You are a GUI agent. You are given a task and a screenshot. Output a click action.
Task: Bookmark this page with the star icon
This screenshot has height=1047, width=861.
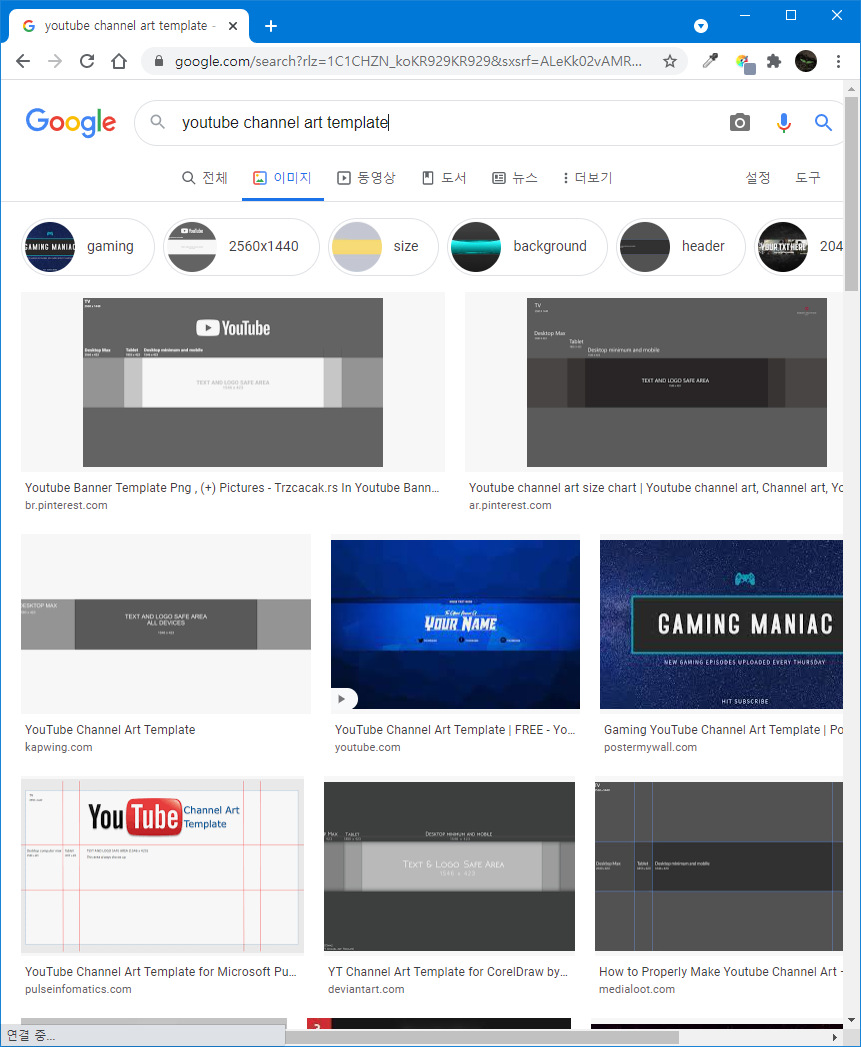(669, 61)
